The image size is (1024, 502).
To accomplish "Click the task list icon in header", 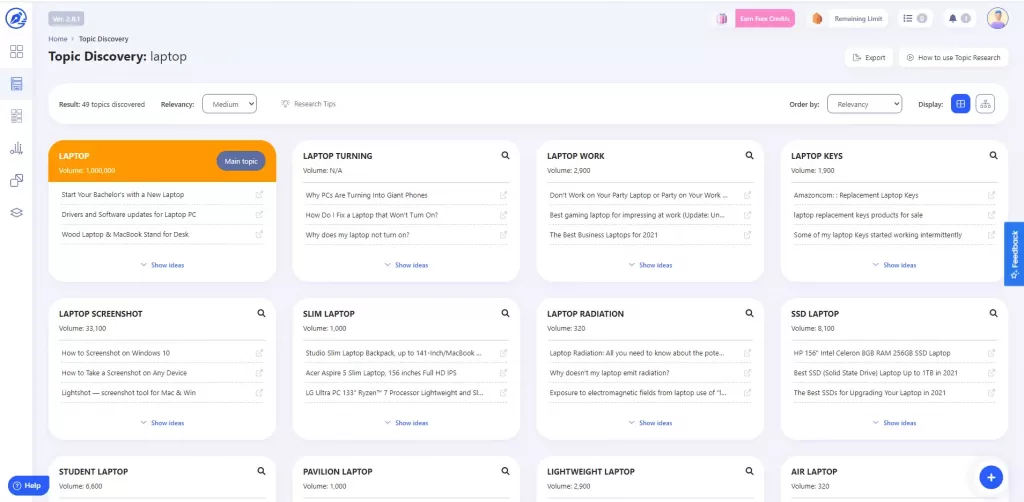I will (915, 18).
